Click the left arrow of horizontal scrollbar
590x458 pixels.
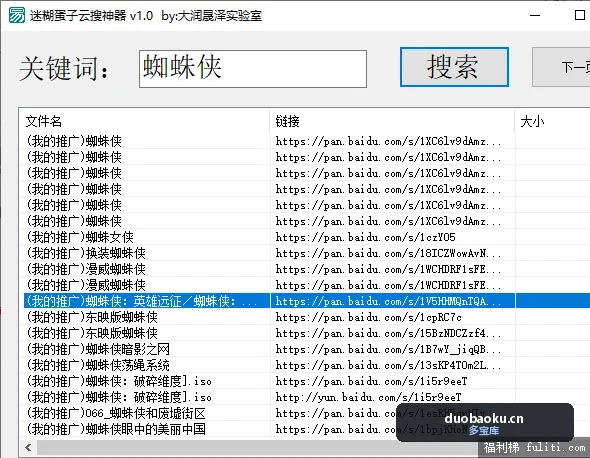[28, 447]
